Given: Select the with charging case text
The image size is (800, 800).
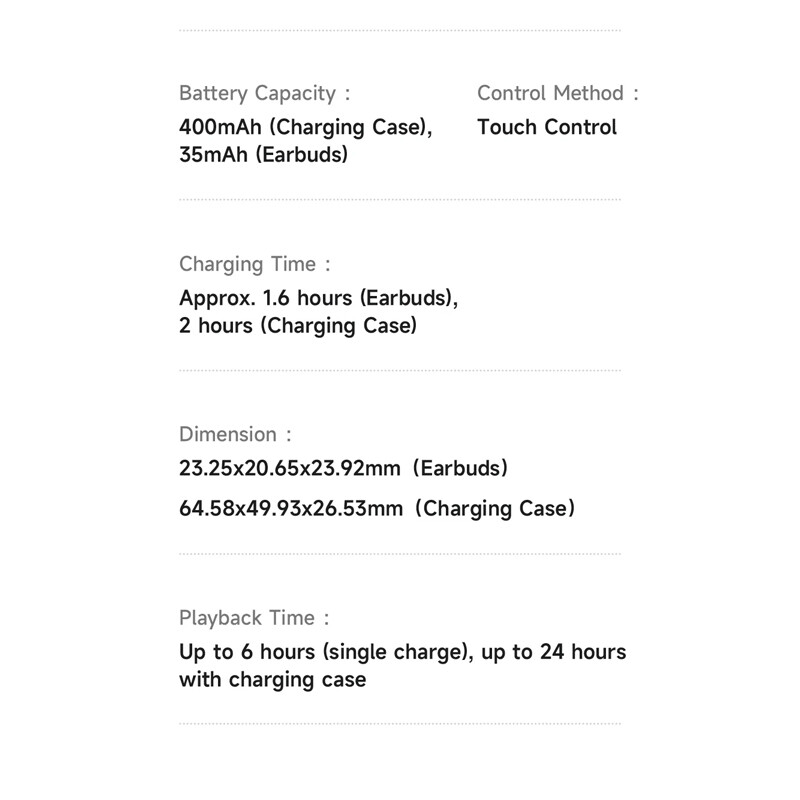Looking at the screenshot, I should [x=272, y=680].
